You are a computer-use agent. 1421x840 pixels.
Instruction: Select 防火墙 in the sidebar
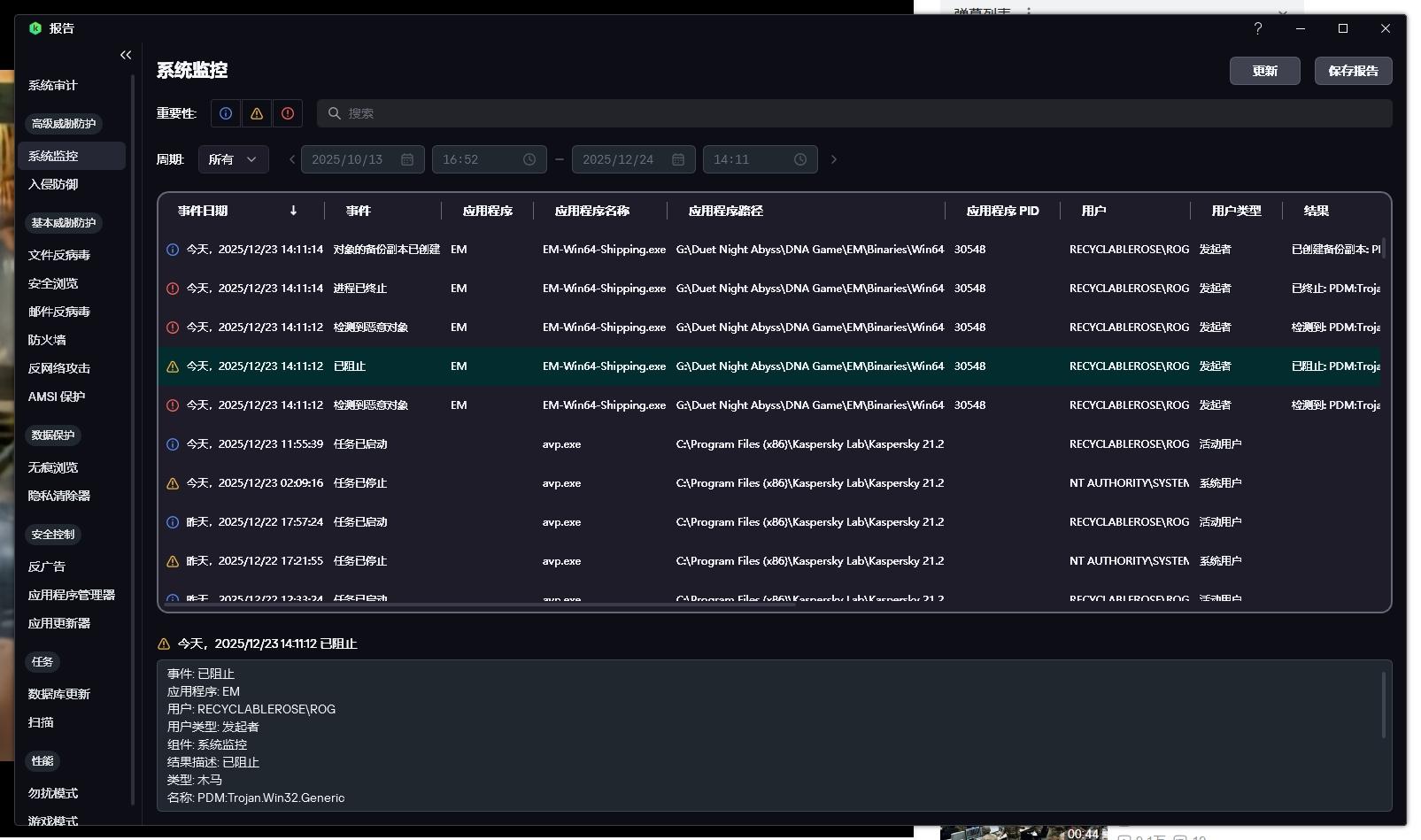click(x=47, y=340)
